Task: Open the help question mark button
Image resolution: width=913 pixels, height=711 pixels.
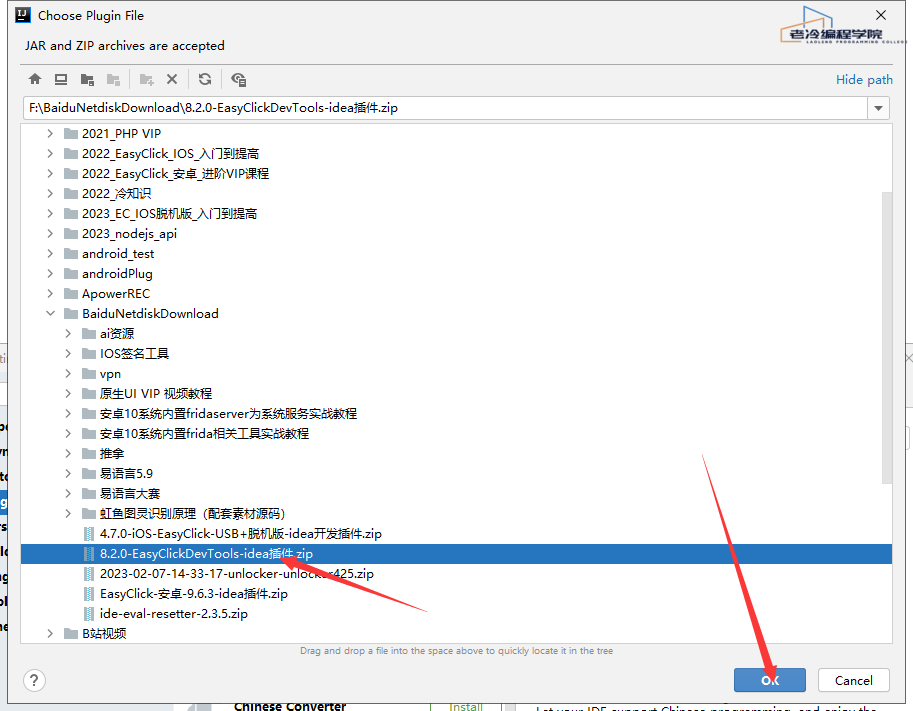Action: coord(34,680)
